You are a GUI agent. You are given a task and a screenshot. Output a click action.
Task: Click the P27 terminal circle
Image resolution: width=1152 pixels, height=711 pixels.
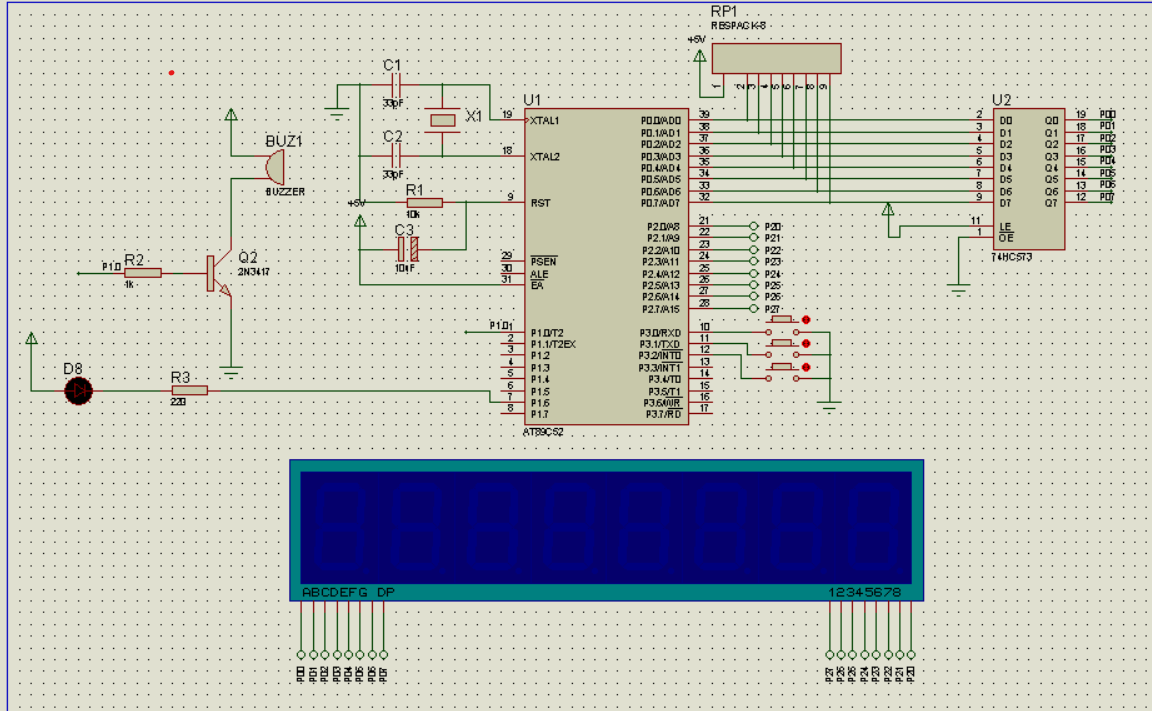(x=753, y=308)
